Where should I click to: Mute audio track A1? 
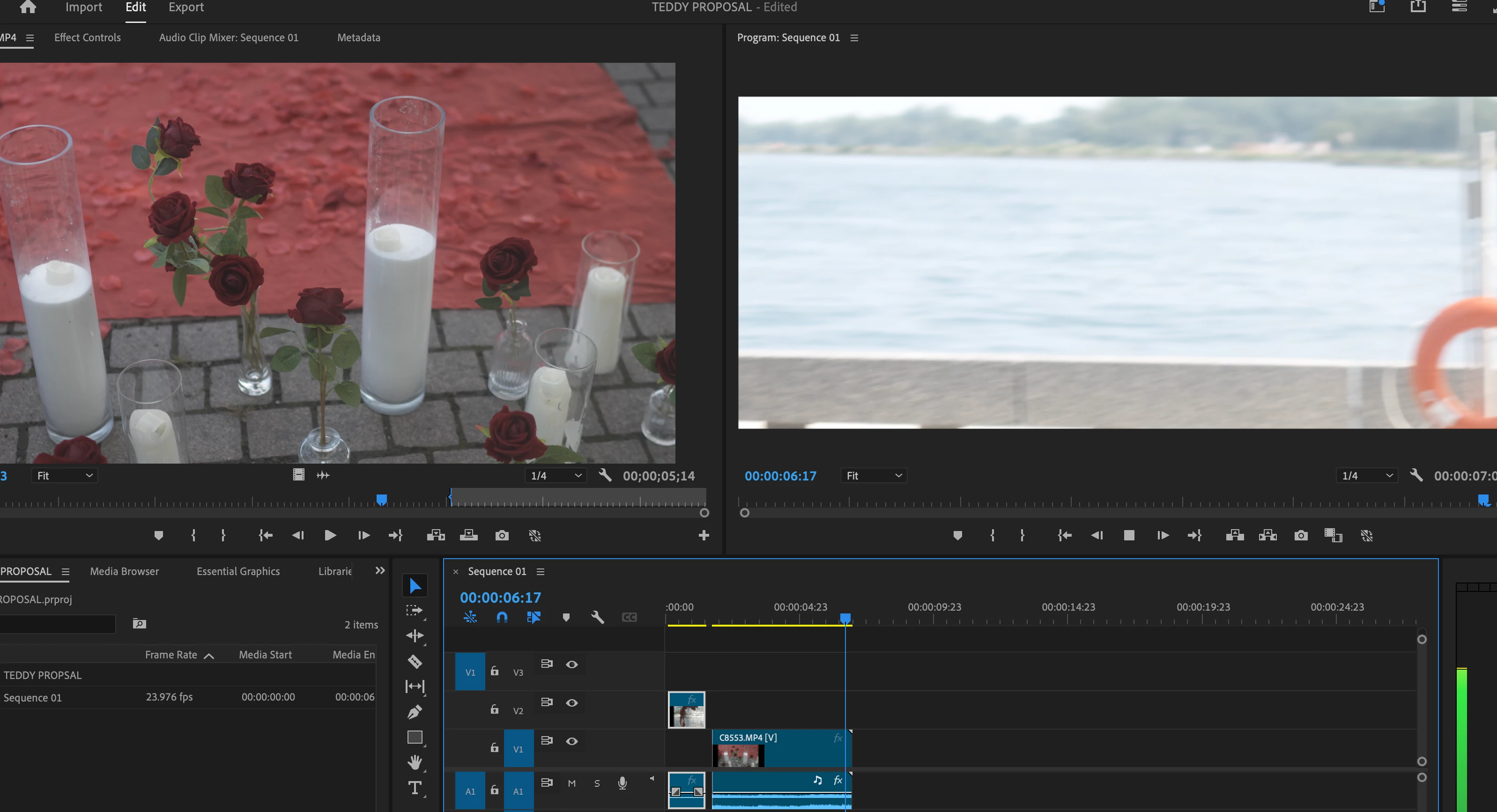572,783
